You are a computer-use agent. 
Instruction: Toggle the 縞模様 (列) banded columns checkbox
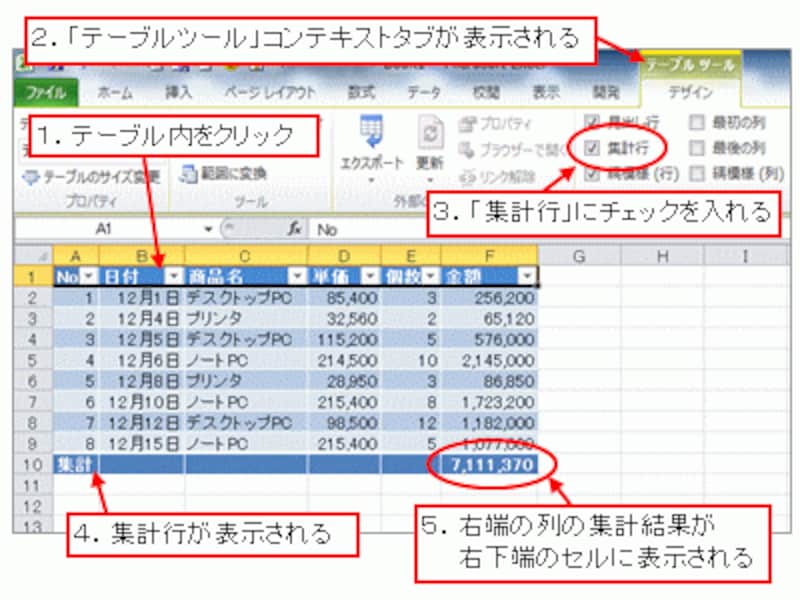click(696, 174)
